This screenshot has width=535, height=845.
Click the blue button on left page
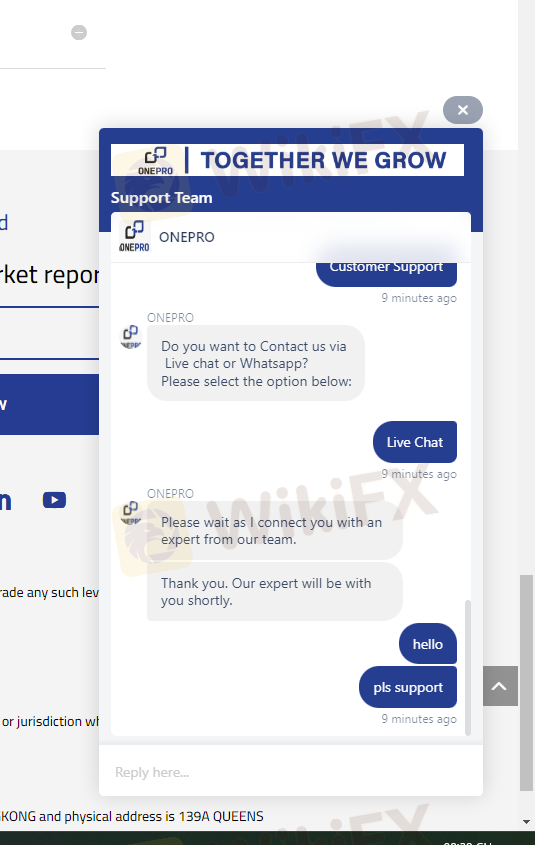(50, 404)
